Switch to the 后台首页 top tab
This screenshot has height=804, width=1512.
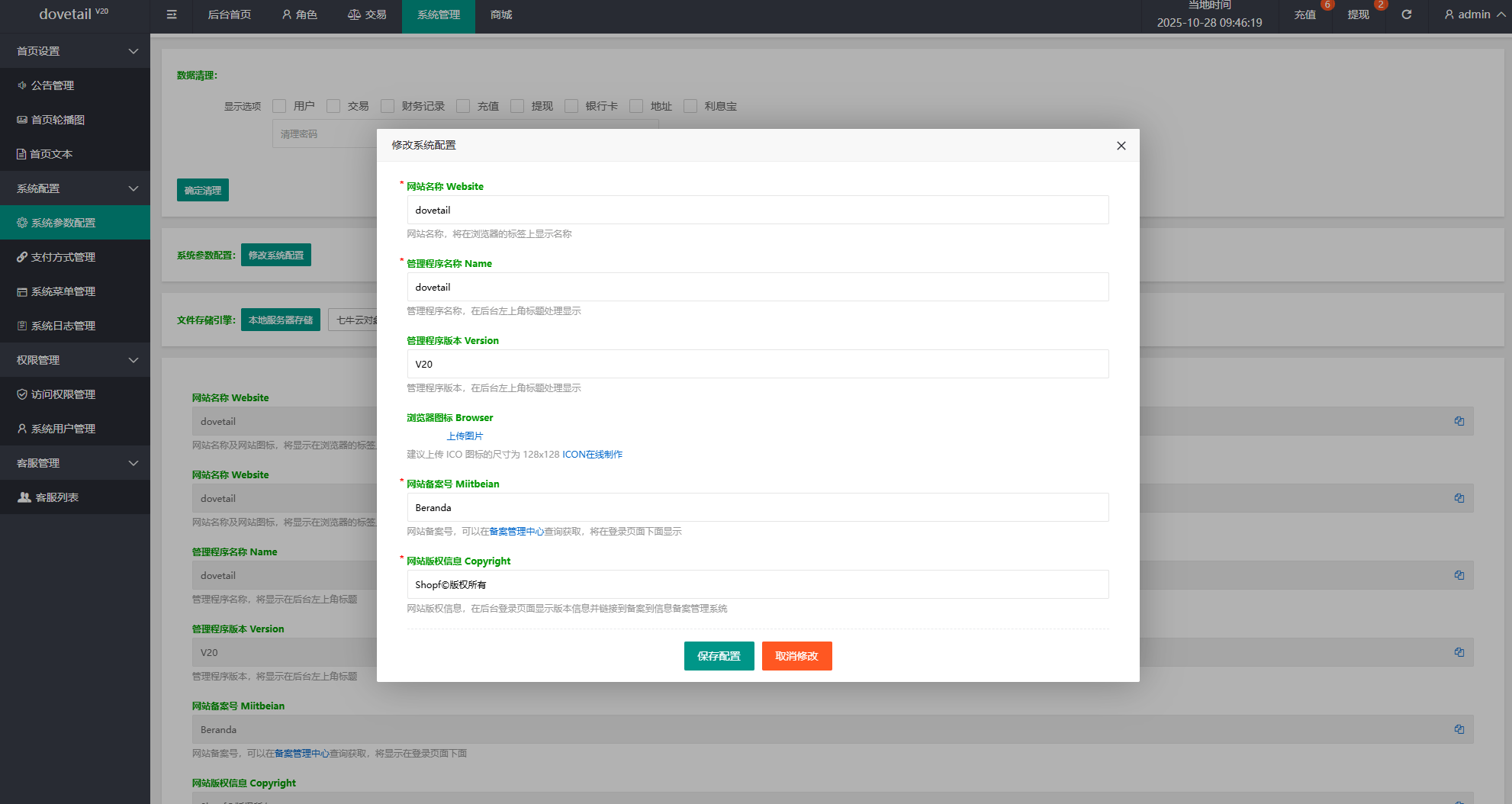point(229,14)
